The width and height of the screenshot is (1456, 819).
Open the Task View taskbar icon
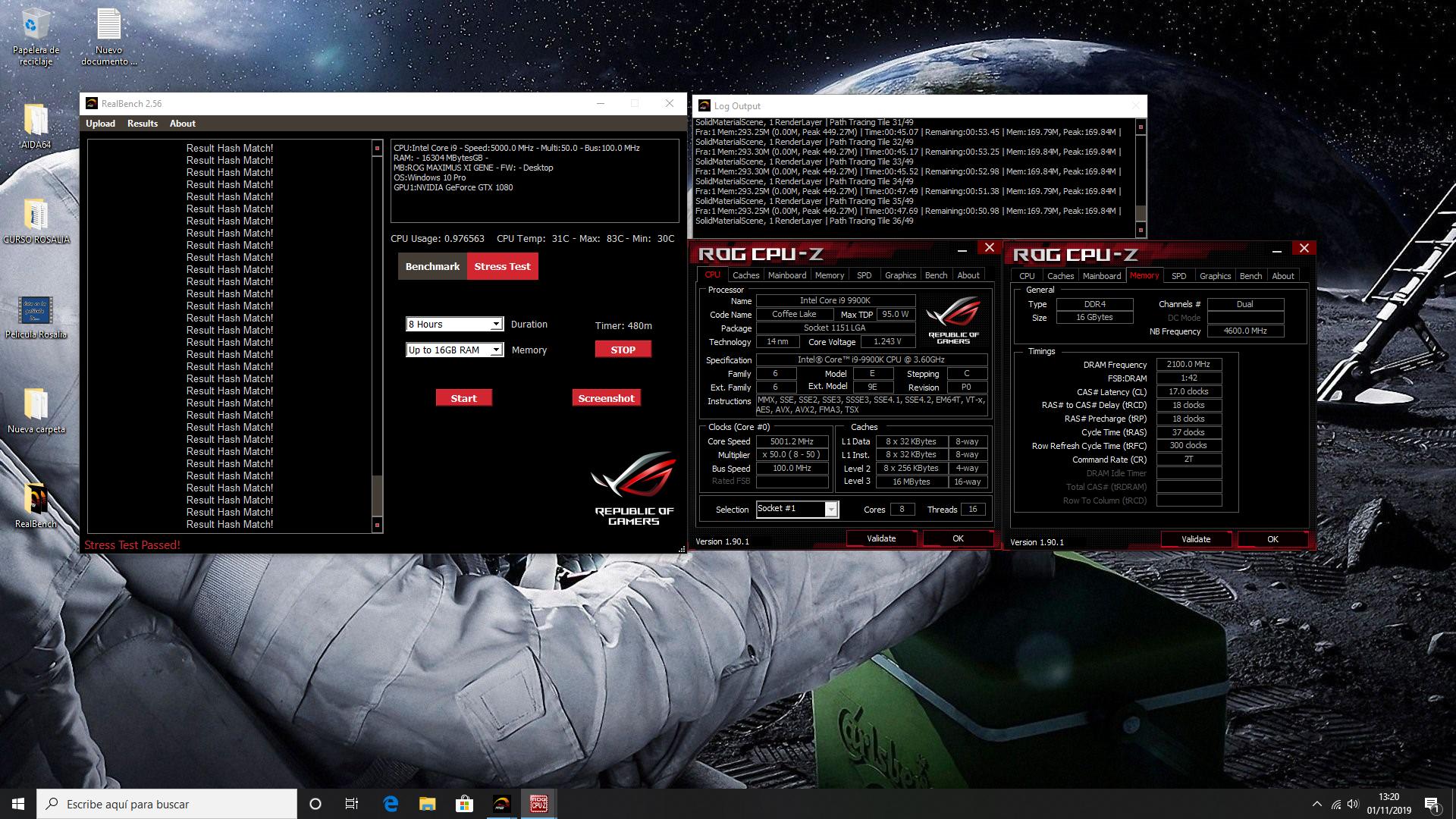click(x=352, y=804)
